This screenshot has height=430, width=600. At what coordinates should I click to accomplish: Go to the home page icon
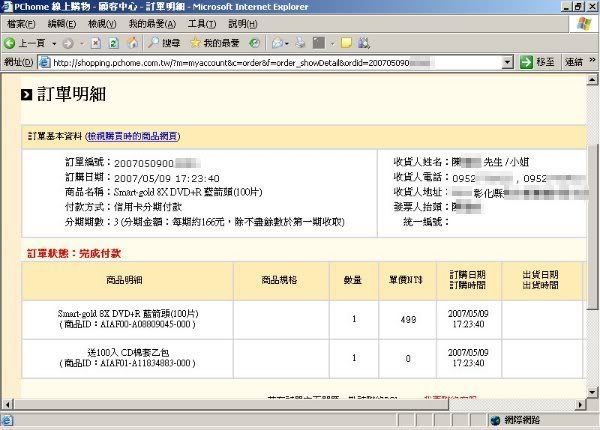132,43
